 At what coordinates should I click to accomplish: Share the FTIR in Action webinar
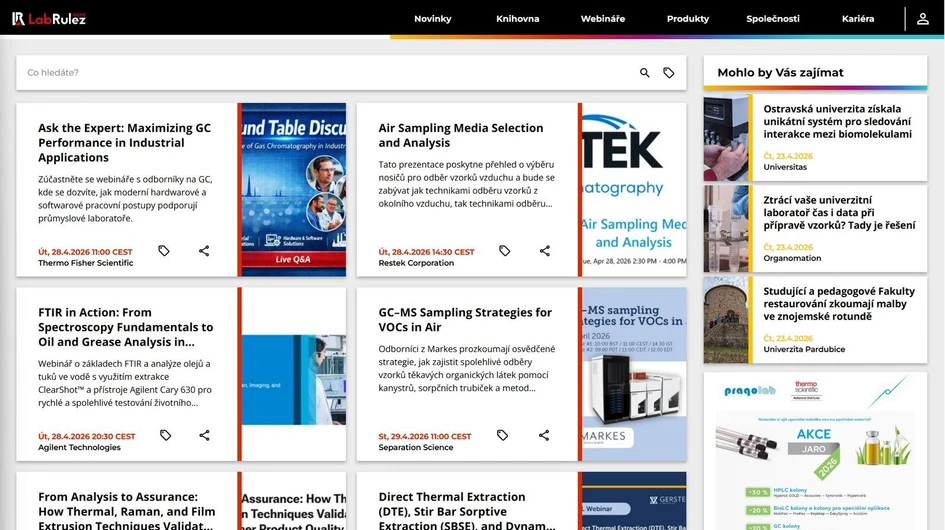click(204, 435)
